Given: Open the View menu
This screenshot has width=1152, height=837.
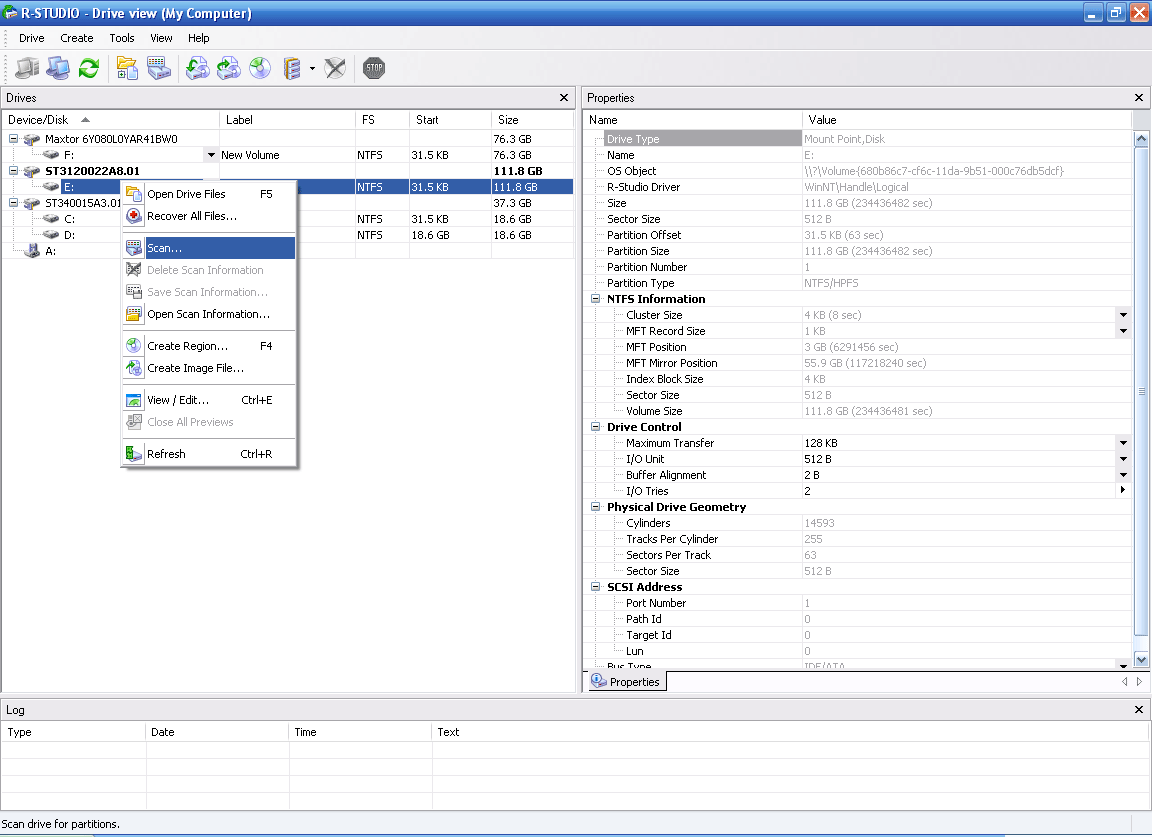Looking at the screenshot, I should (x=162, y=38).
